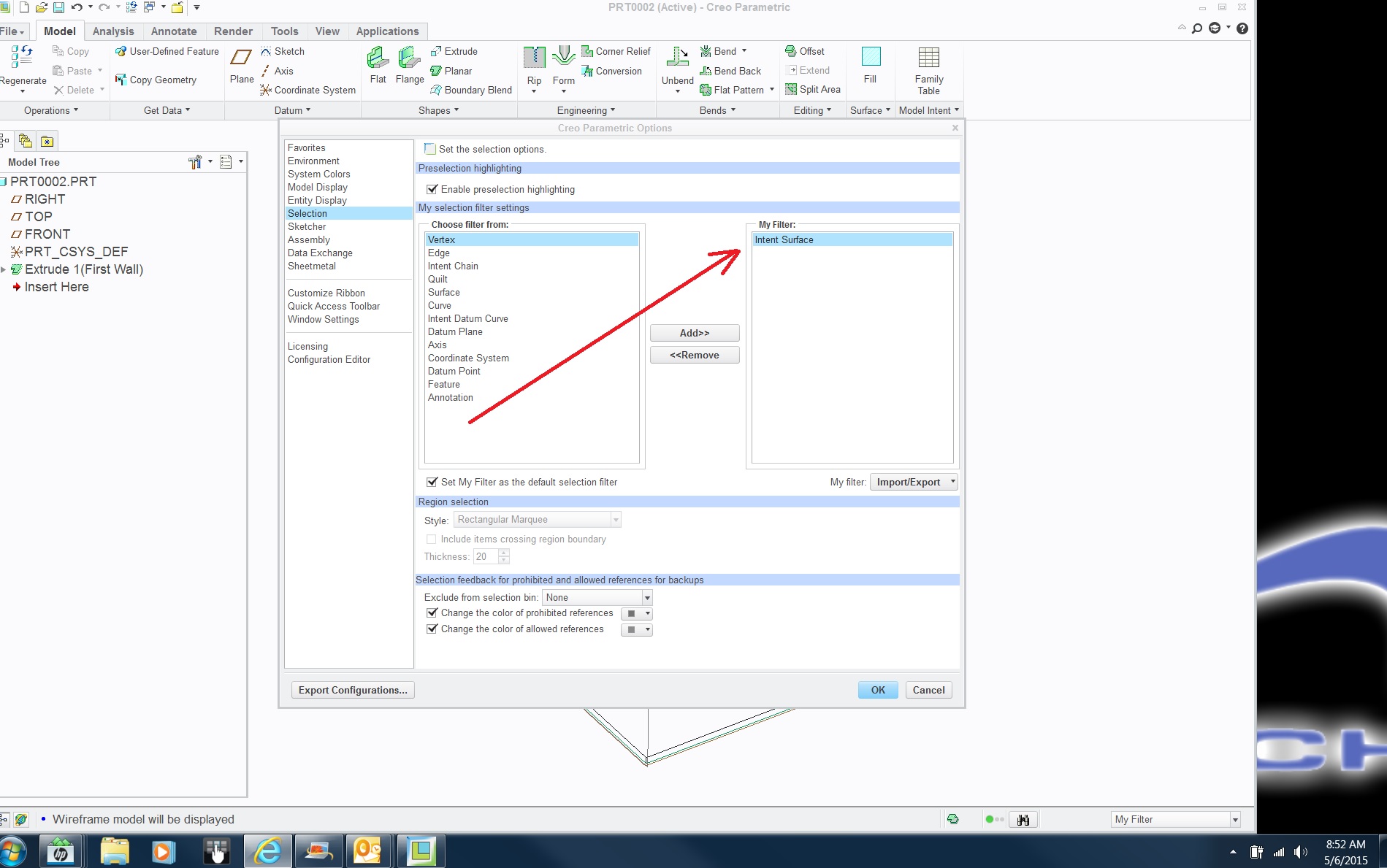Open Exclude from selection bin dropdown
Viewport: 1387px width, 868px height.
tap(597, 597)
